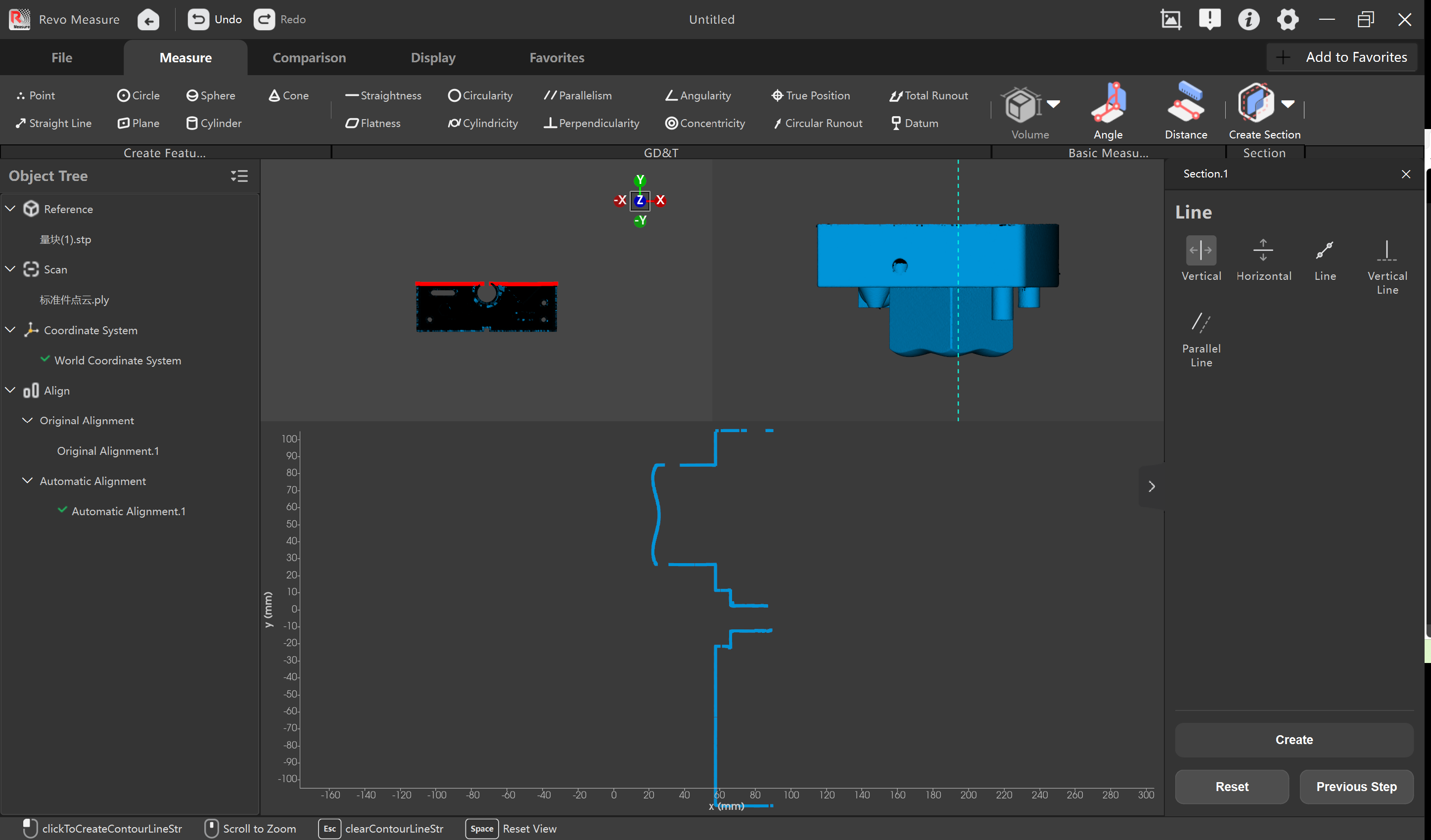Open the Display tab
Screen dimensions: 1431x840
coord(433,57)
